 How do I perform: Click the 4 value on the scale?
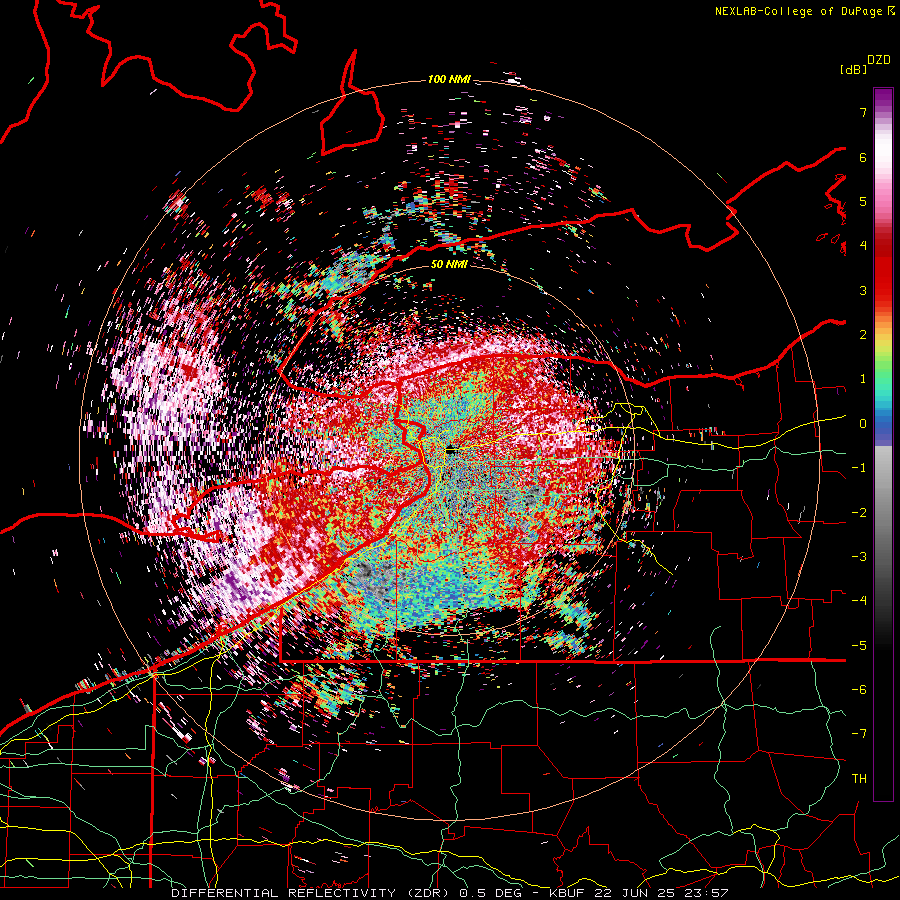point(863,246)
